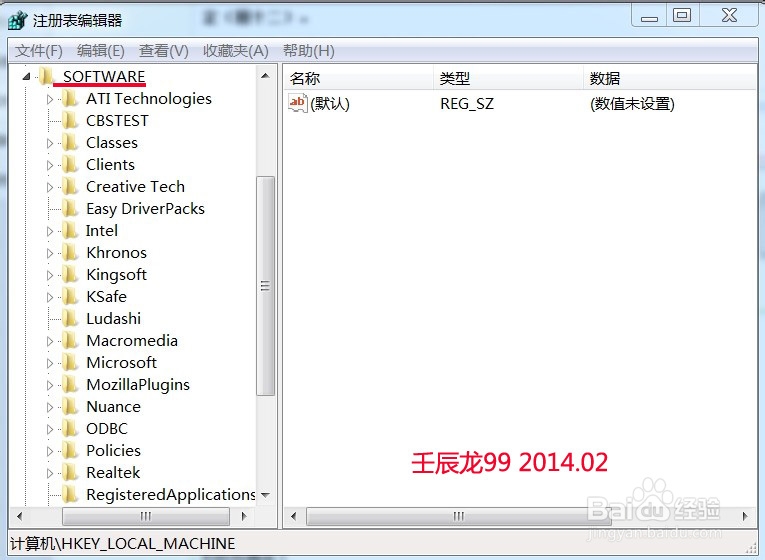This screenshot has width=765, height=560.
Task: Expand the Policies key
Action: [50, 451]
